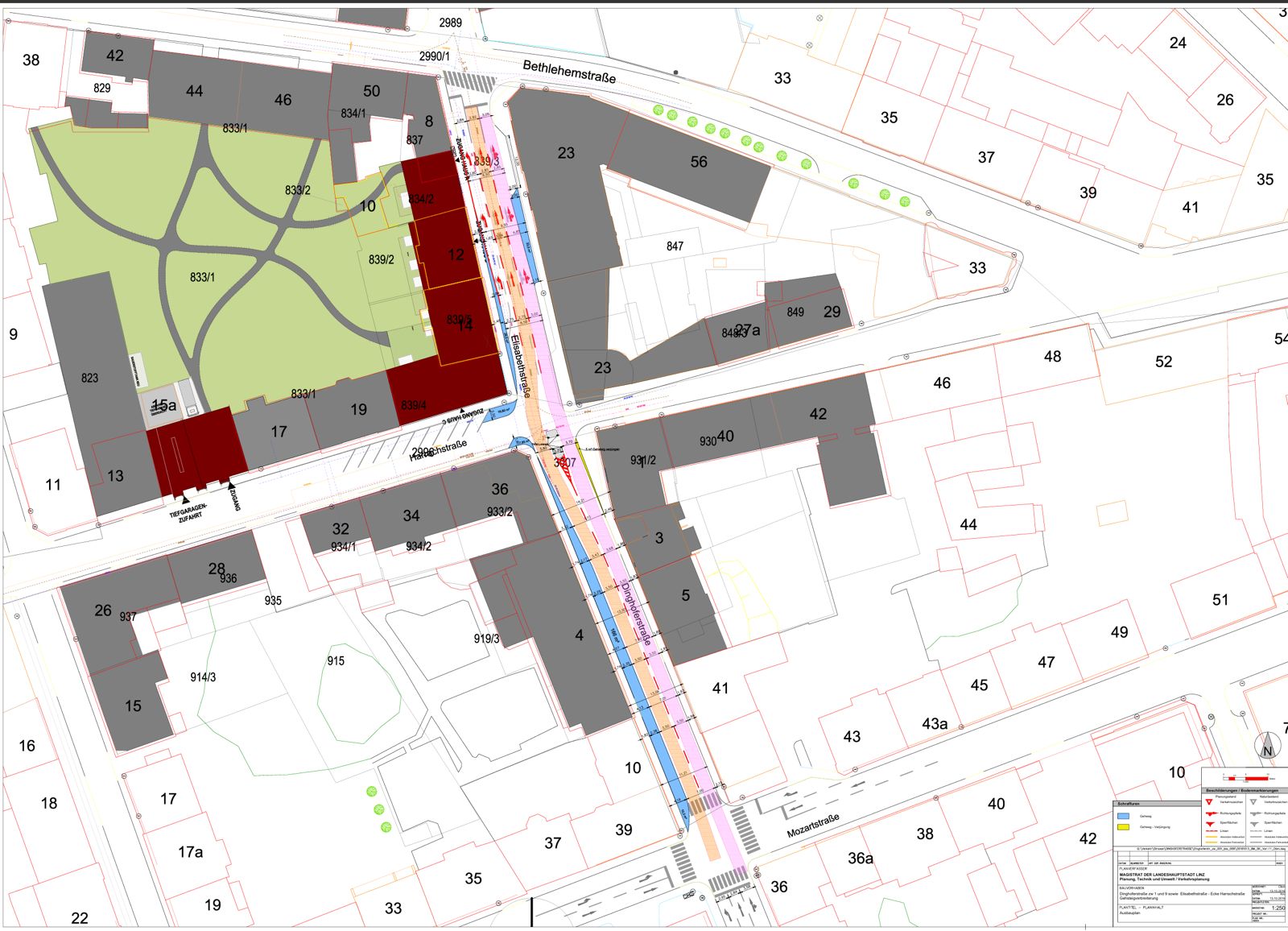Click the Zugang arrow marker near building 17
The height and width of the screenshot is (931, 1288).
point(232,486)
